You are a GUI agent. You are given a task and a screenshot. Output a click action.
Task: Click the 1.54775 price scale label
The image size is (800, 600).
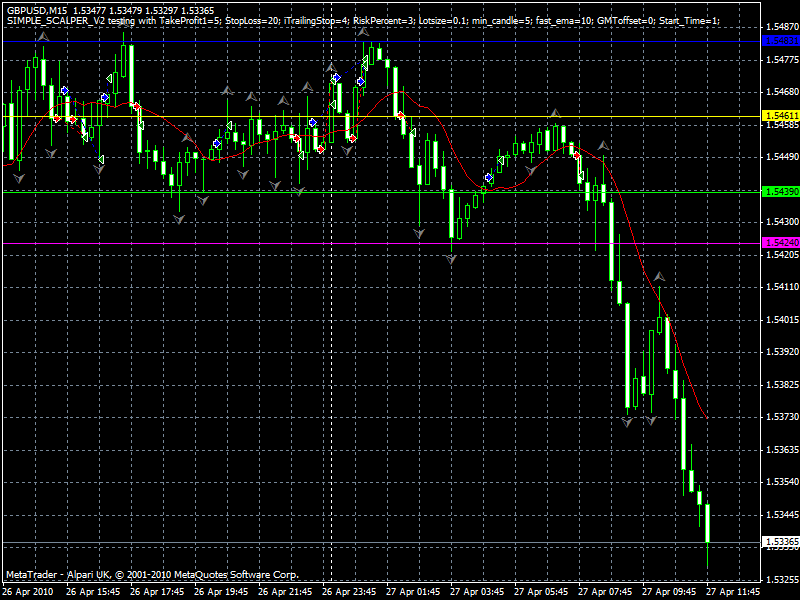(x=782, y=60)
